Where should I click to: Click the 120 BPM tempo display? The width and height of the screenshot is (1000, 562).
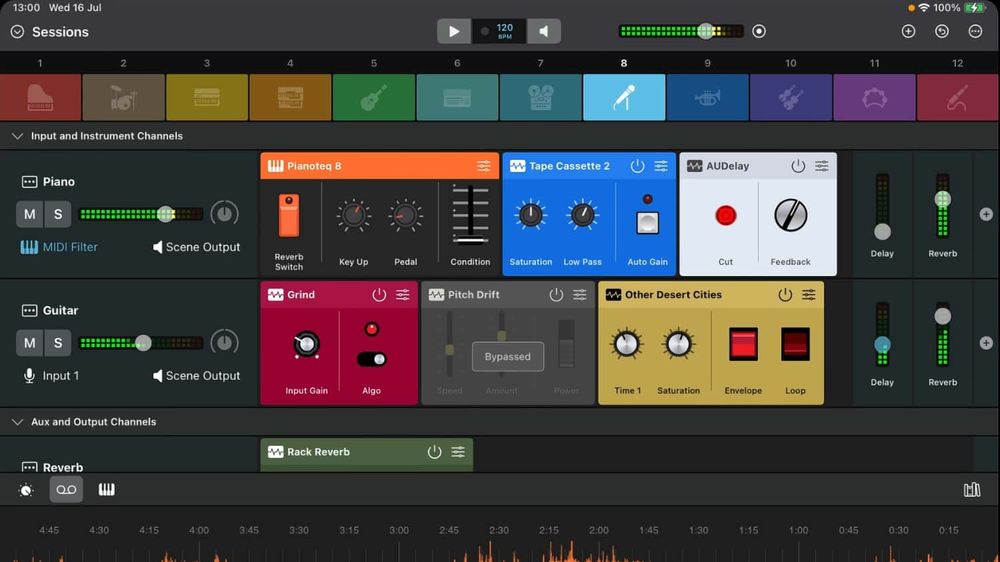click(x=499, y=31)
